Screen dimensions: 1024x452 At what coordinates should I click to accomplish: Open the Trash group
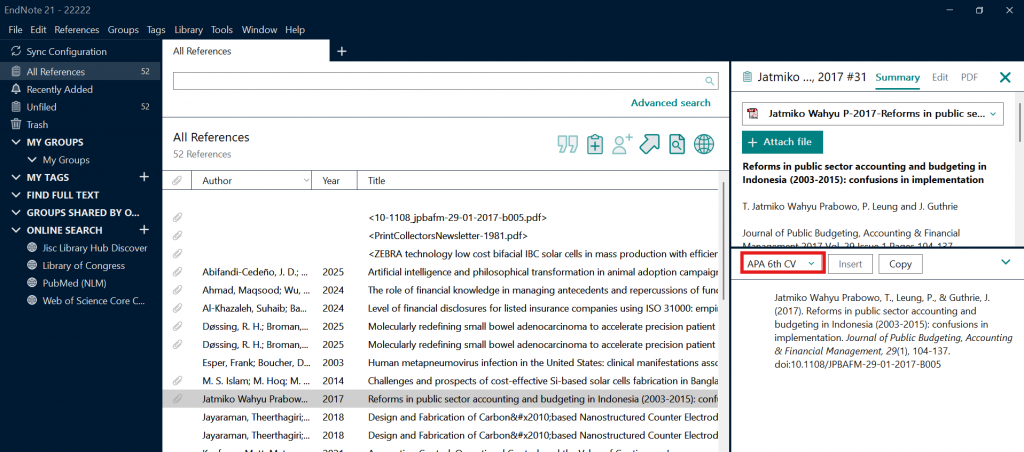click(x=80, y=125)
